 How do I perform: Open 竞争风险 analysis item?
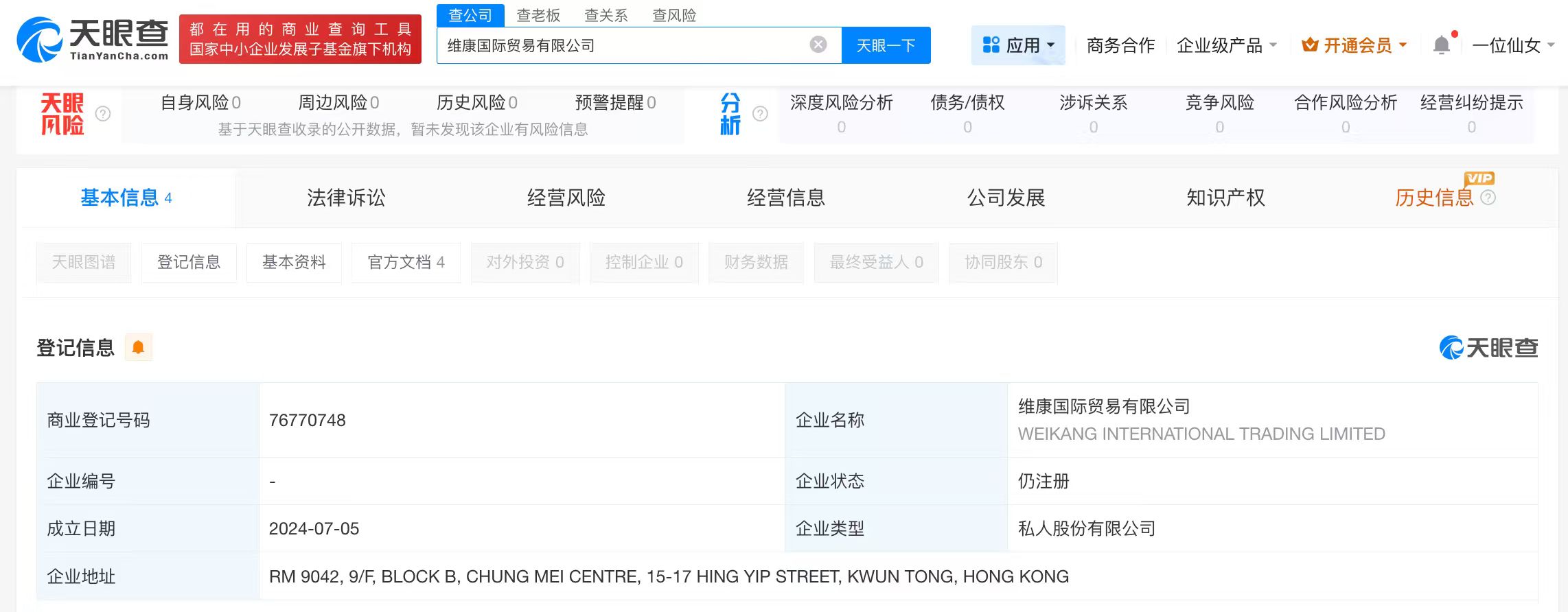[1220, 114]
